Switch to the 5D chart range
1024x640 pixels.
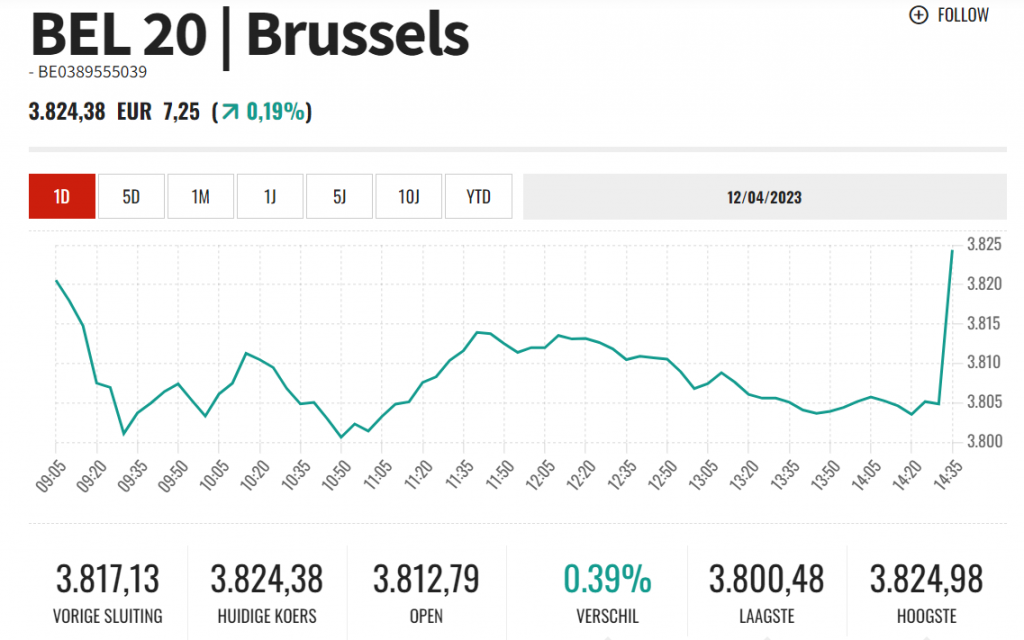pyautogui.click(x=131, y=197)
